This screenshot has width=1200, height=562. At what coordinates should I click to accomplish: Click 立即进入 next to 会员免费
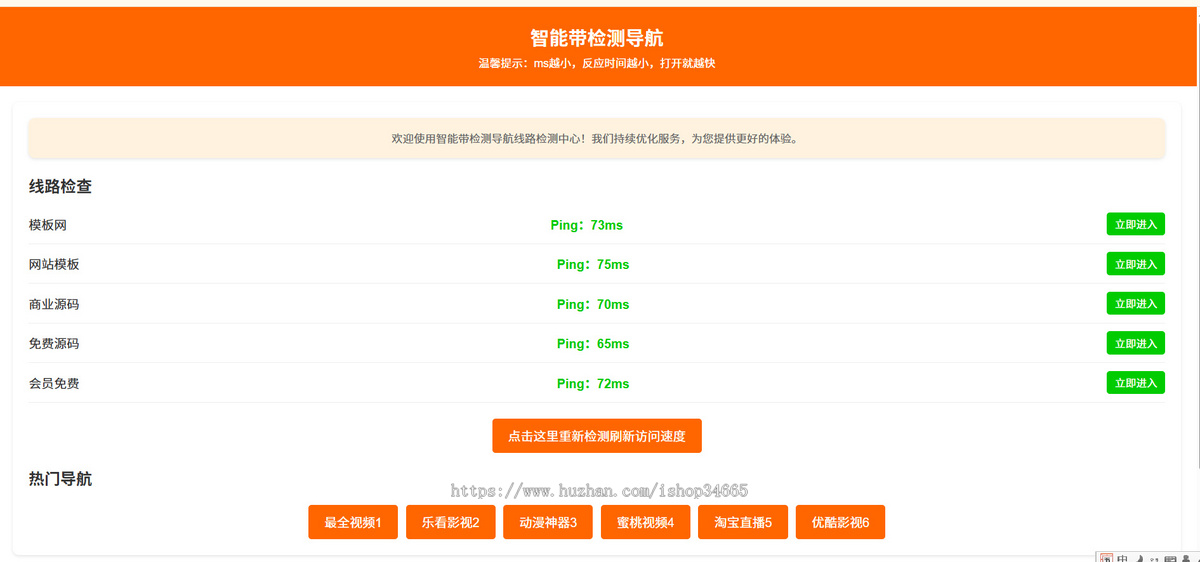(1135, 382)
